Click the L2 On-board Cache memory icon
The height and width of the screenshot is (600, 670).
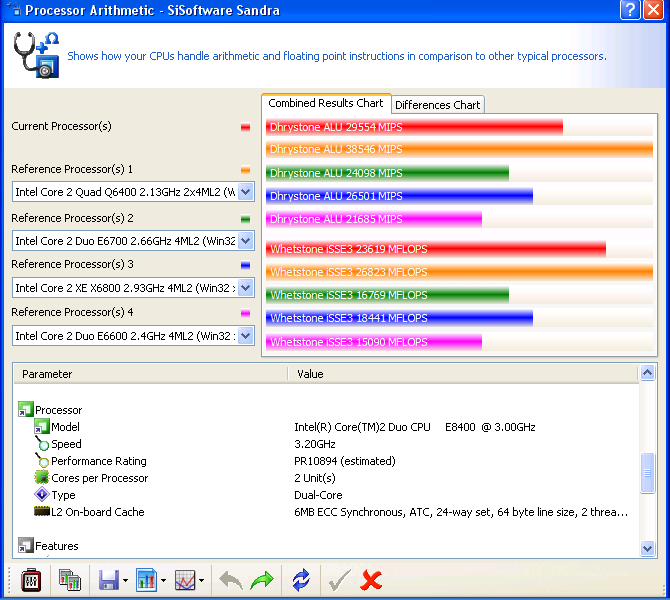coord(41,511)
